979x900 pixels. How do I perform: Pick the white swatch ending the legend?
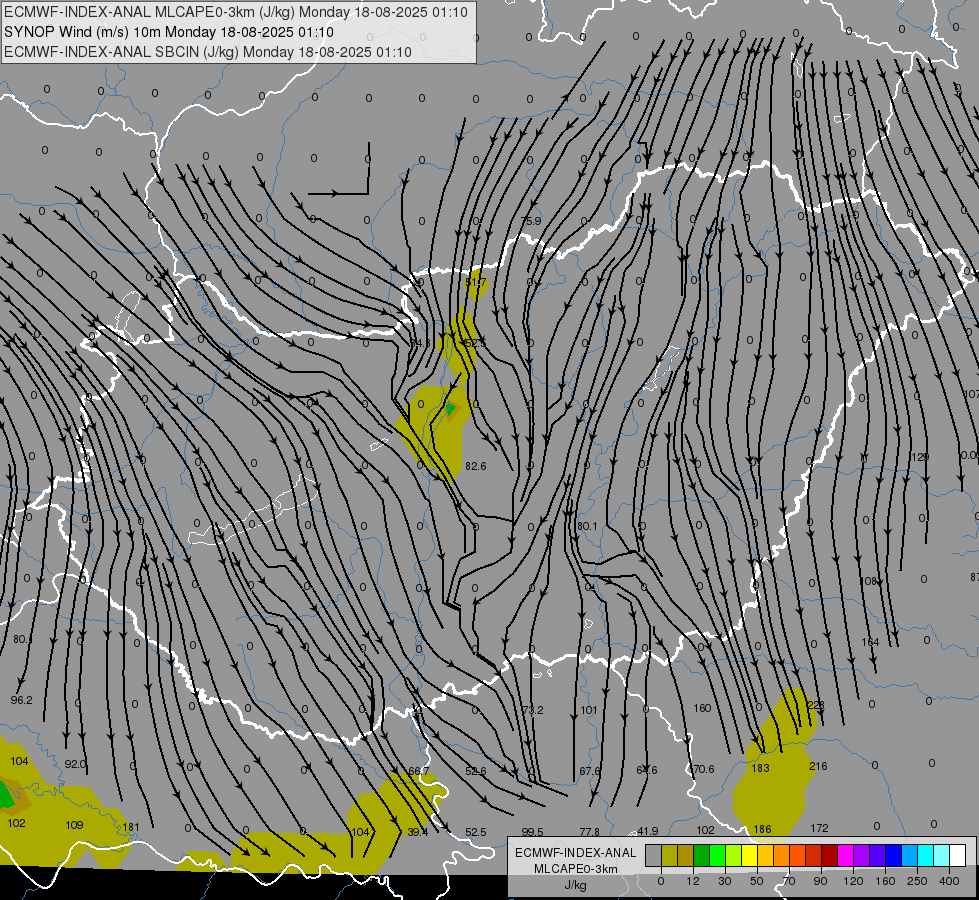click(957, 855)
